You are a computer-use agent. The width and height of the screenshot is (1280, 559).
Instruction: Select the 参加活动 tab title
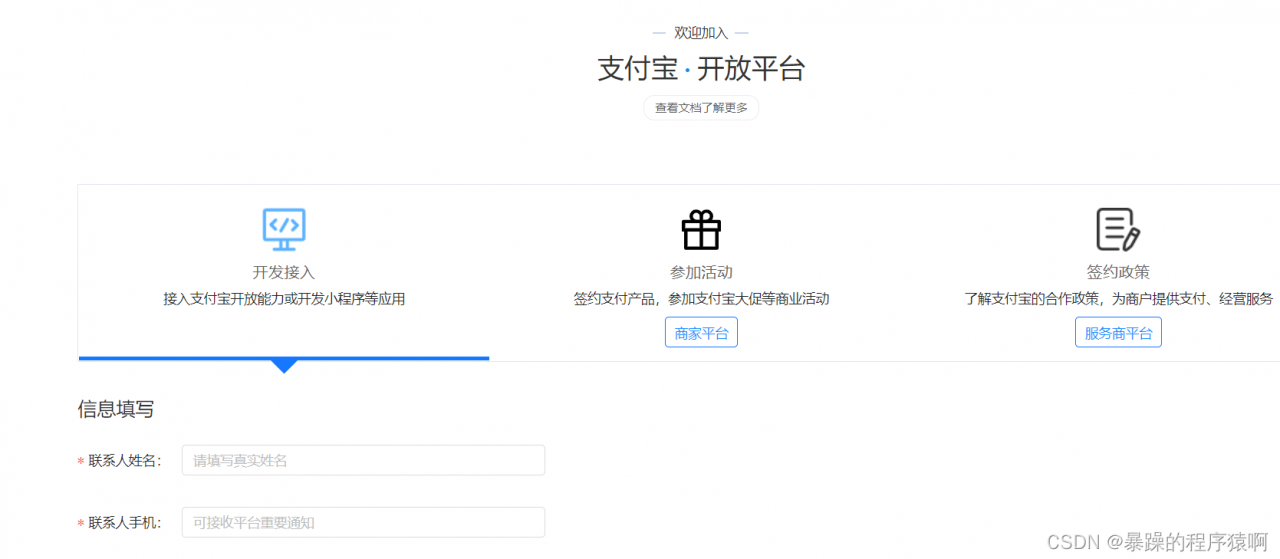(x=701, y=272)
